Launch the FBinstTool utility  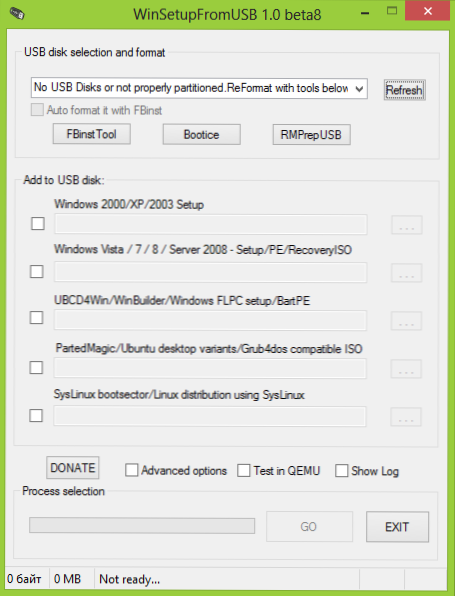click(x=92, y=134)
